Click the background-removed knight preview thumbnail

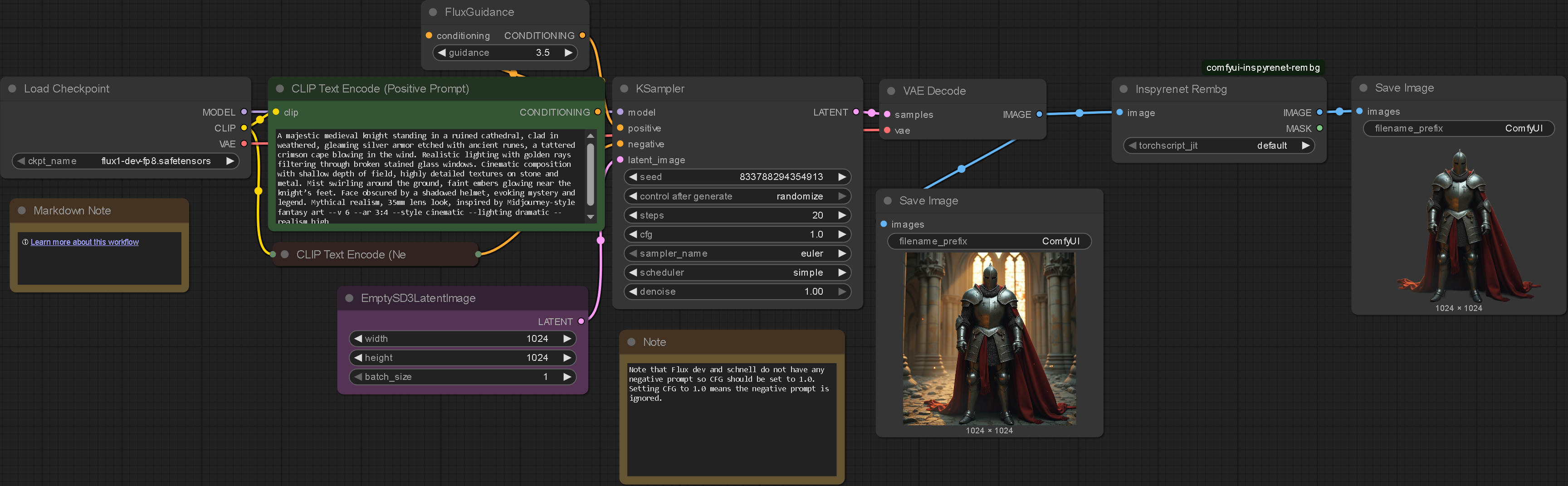click(x=1458, y=225)
